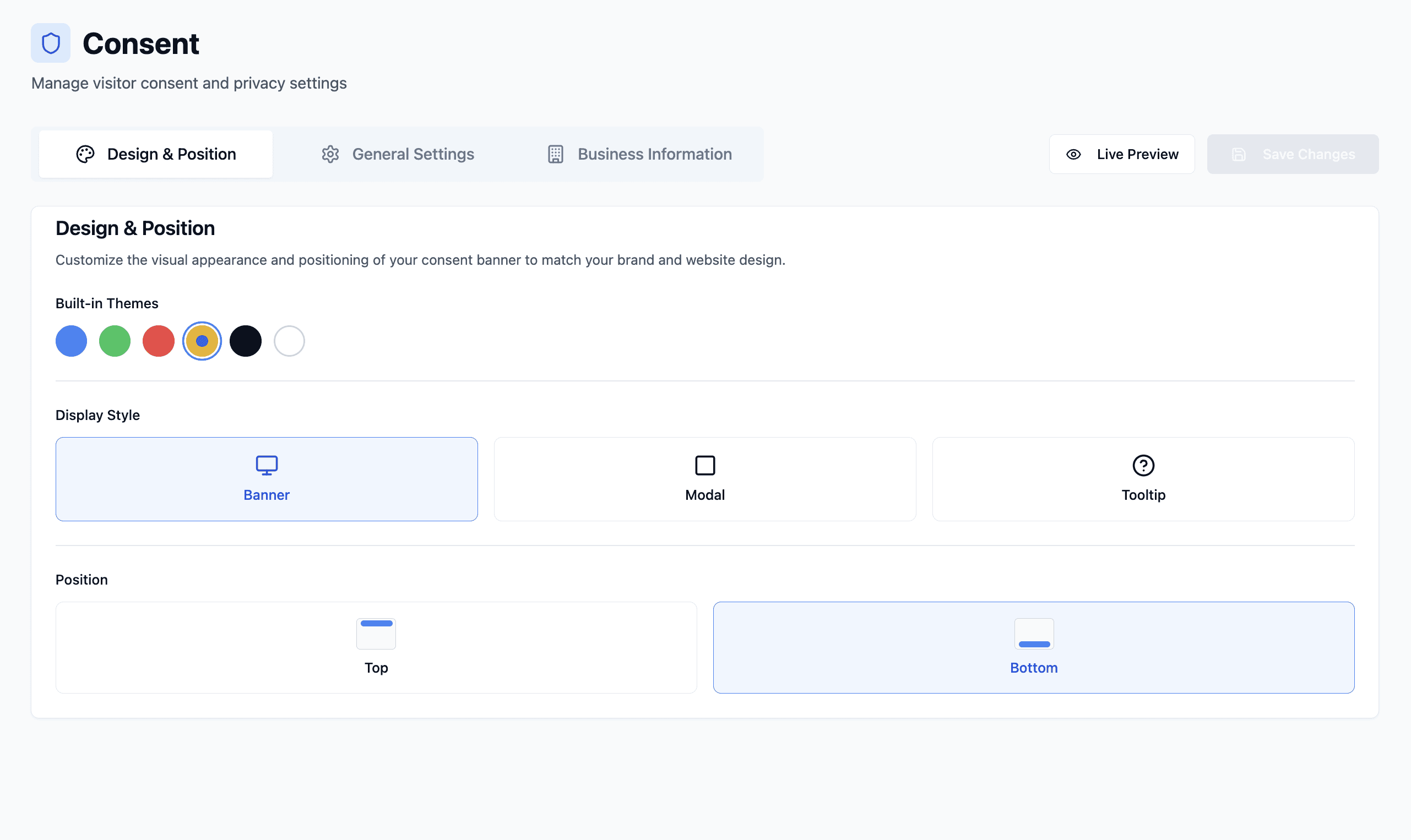Click the eye icon in Live Preview button
Image resolution: width=1411 pixels, height=840 pixels.
pos(1073,154)
